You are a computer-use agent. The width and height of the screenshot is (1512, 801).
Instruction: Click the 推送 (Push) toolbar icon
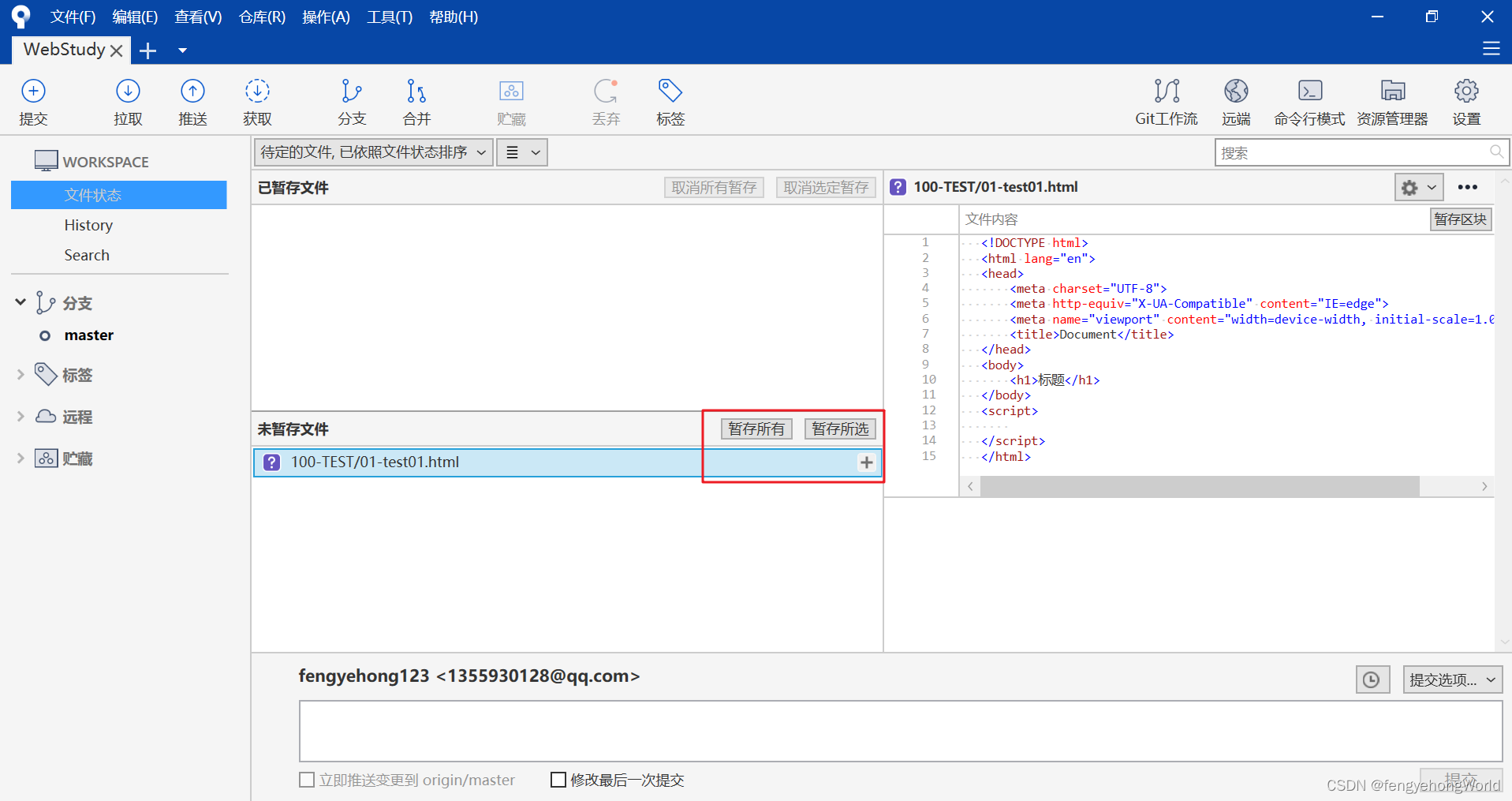click(x=192, y=102)
